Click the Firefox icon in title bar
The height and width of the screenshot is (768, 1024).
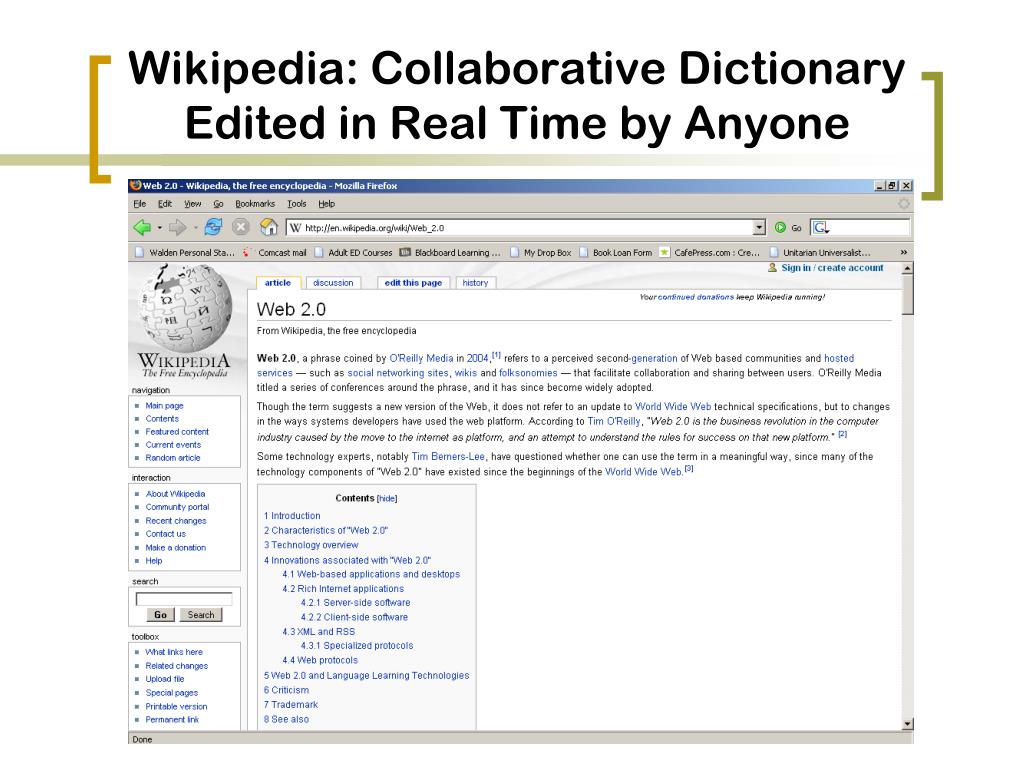point(135,185)
